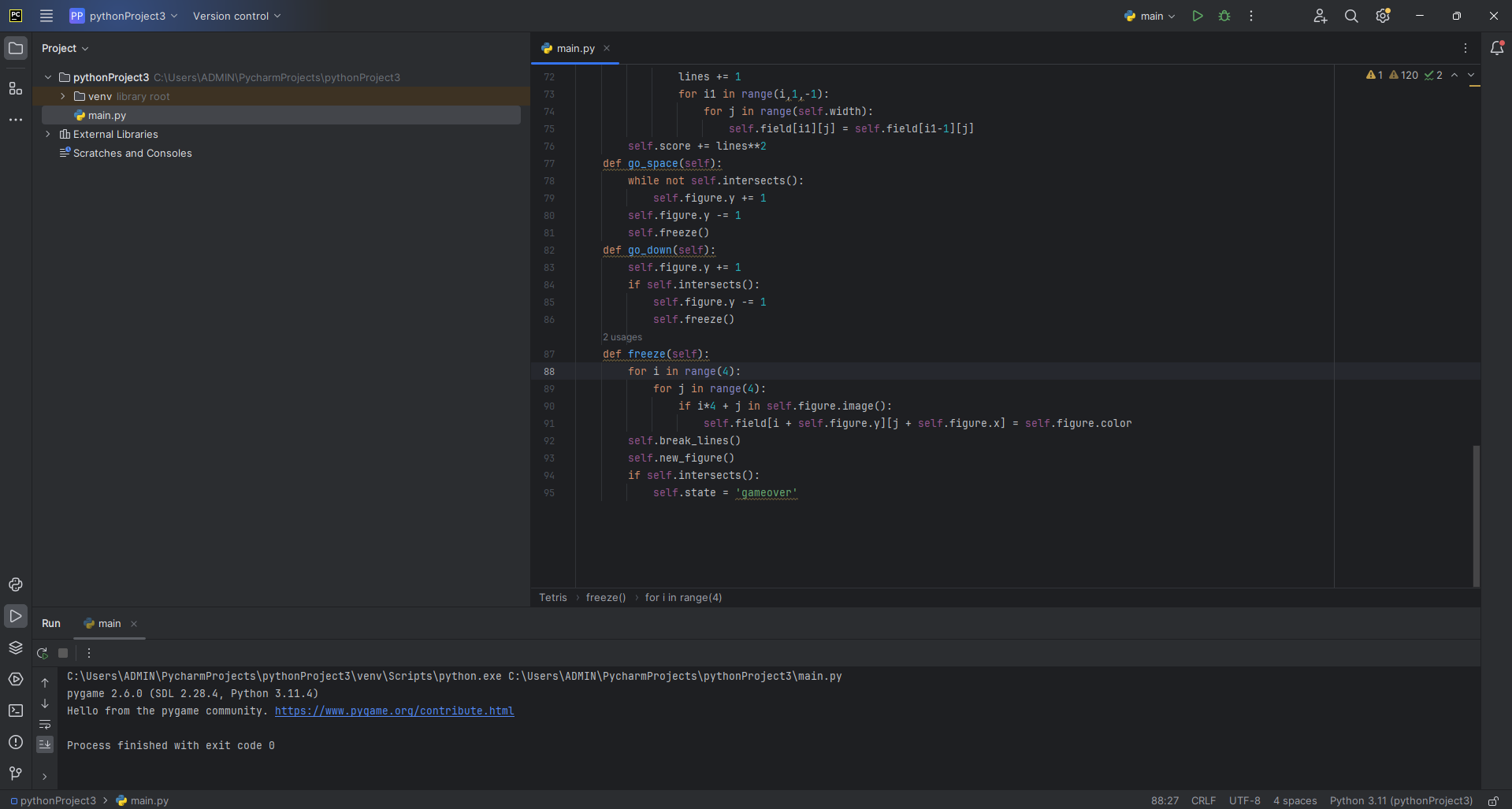Click Tetris breadcrumb
The width and height of the screenshot is (1512, 809).
pos(553,597)
